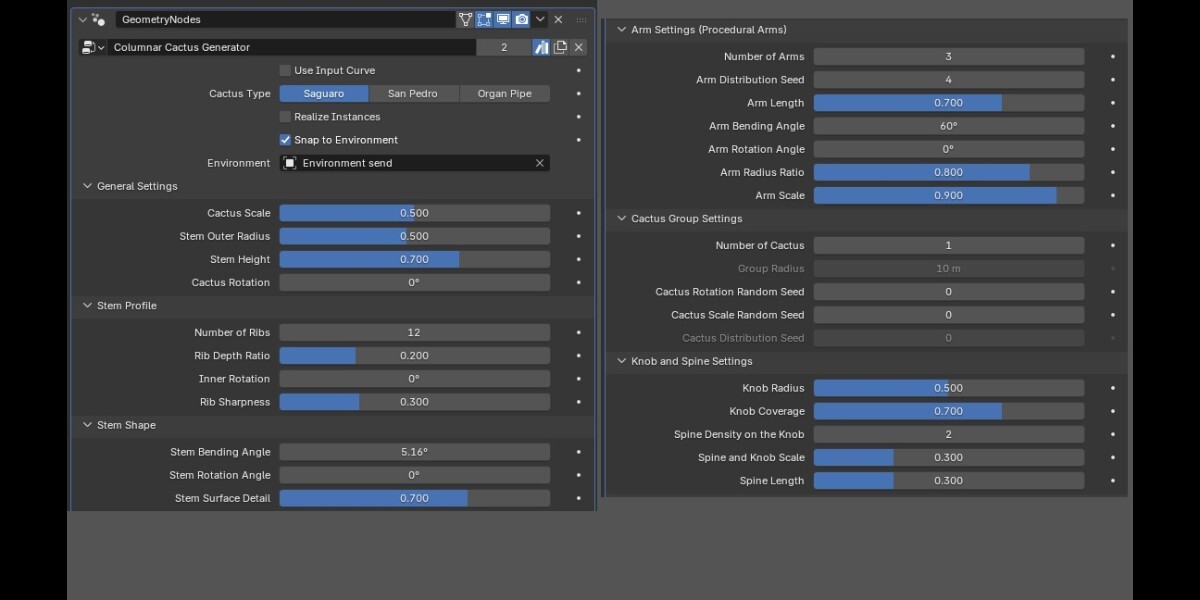Screen dimensions: 1200x600
Task: Click the Number of Ribs field
Action: [x=414, y=332]
